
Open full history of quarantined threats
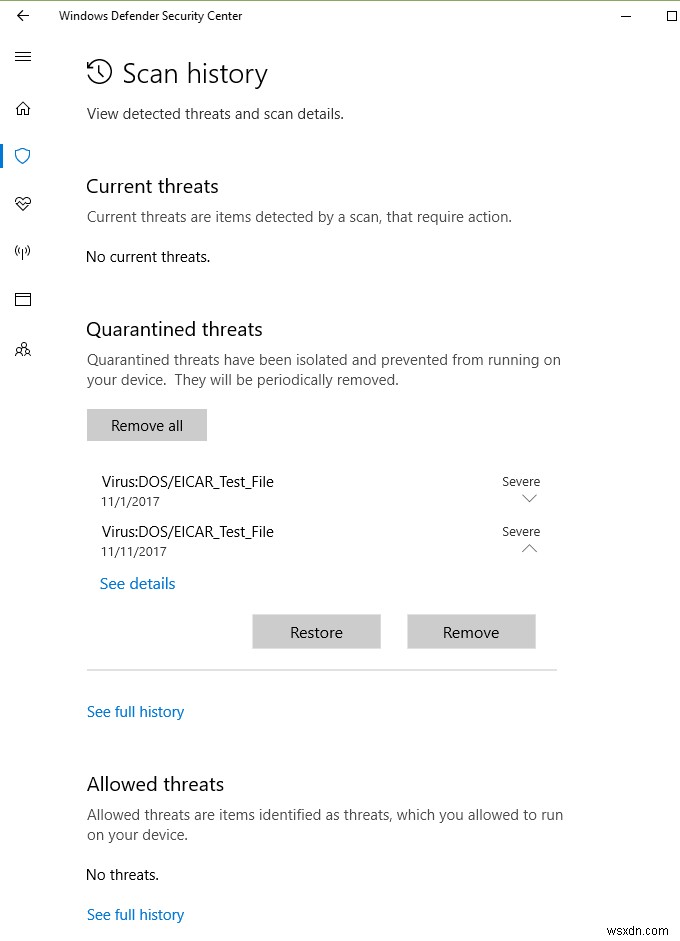[x=135, y=711]
